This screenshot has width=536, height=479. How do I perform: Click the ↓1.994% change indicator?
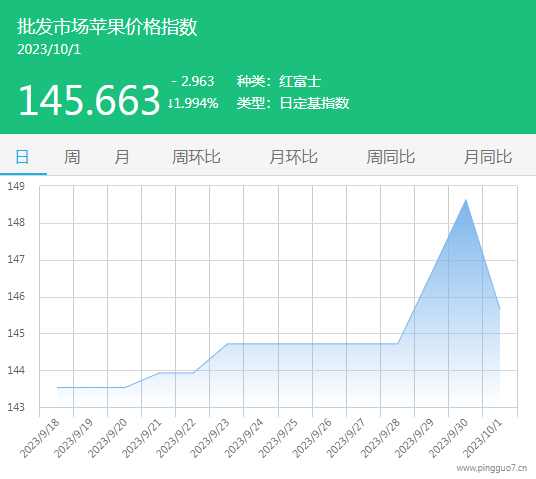(193, 103)
